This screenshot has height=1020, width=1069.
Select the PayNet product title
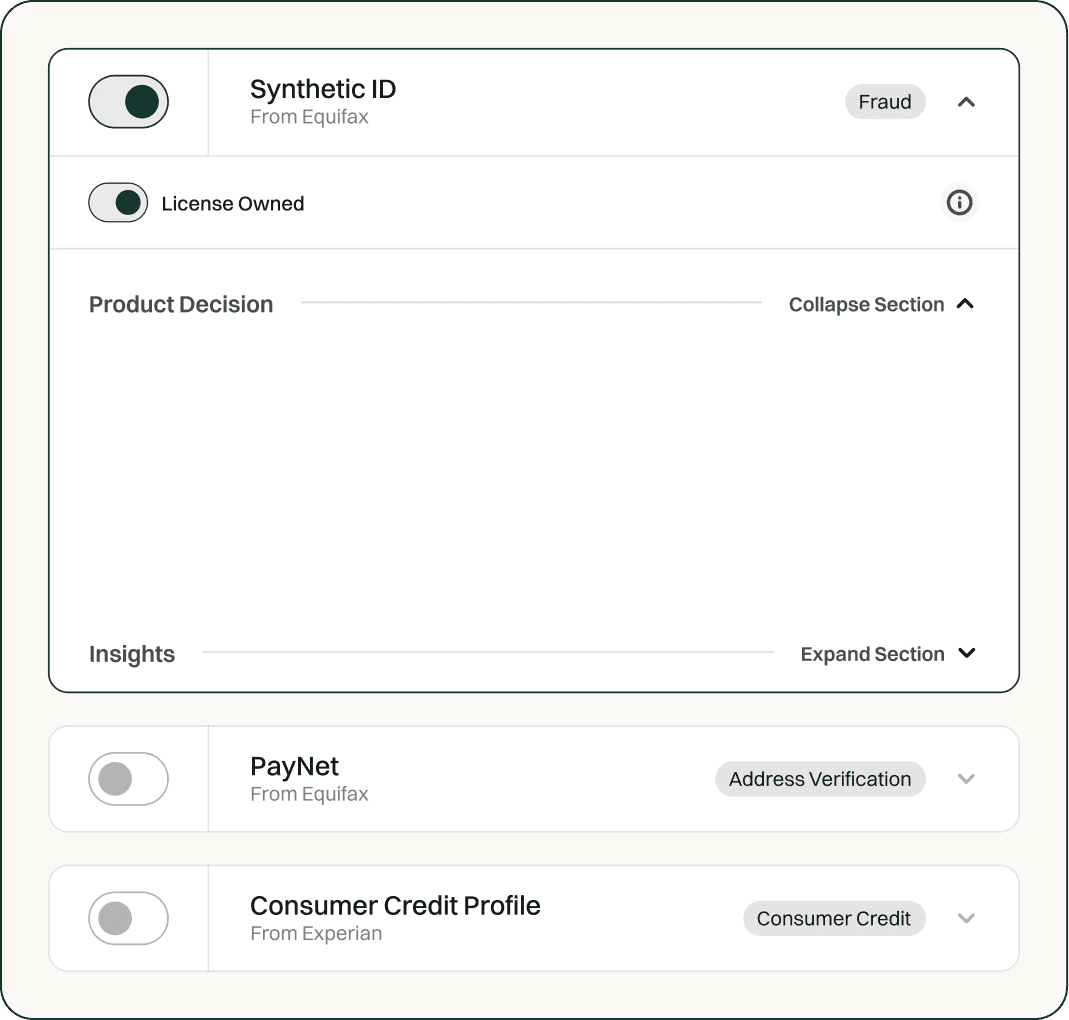294,767
